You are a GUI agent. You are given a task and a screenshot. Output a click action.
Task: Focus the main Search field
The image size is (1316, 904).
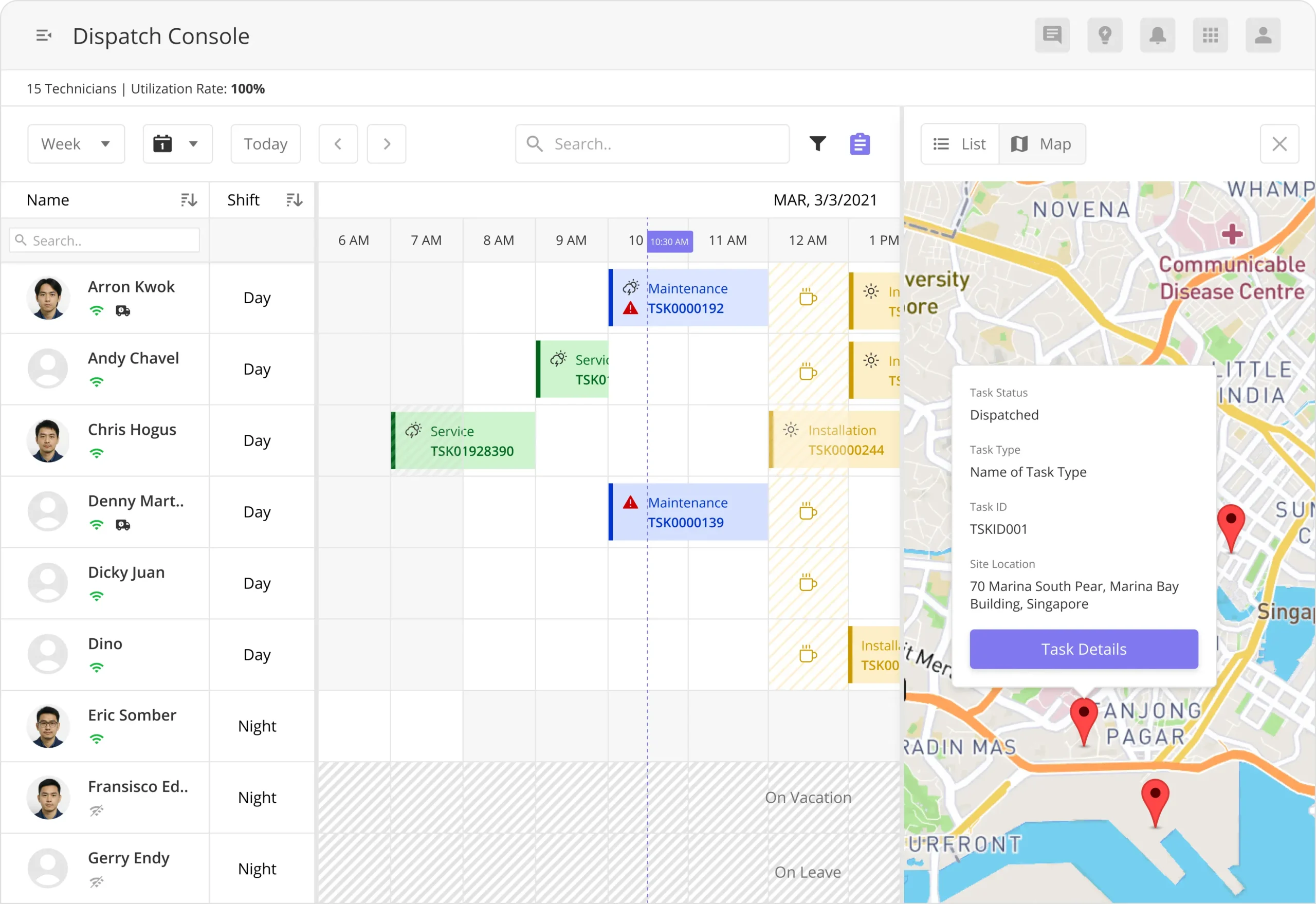tap(652, 144)
